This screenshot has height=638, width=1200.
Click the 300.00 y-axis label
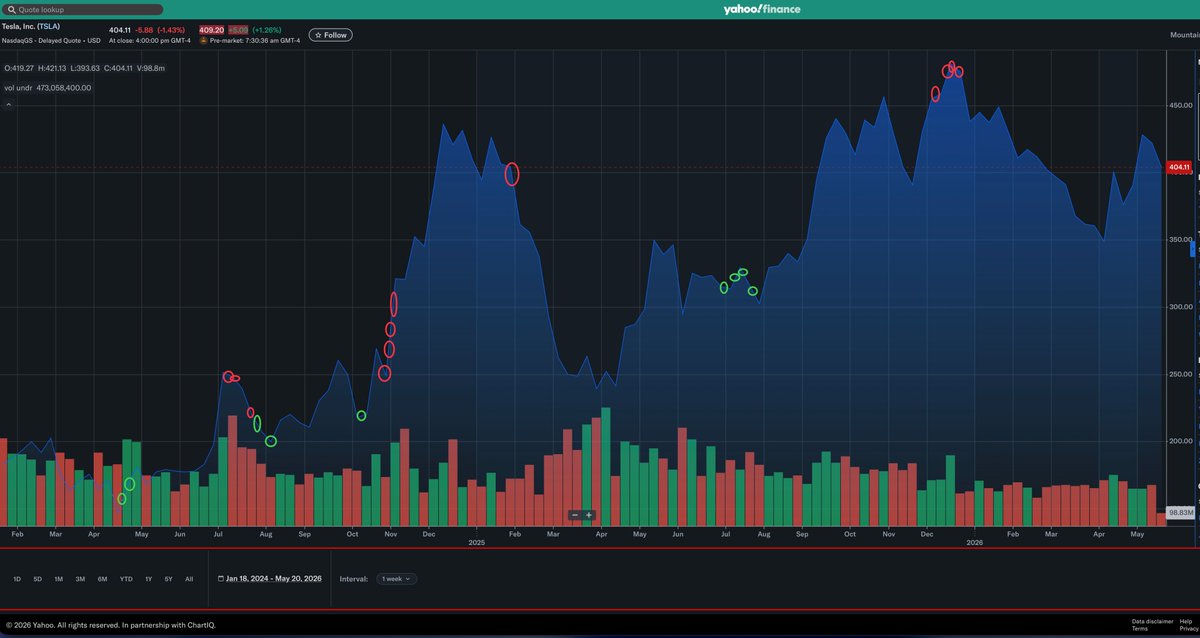[1181, 307]
